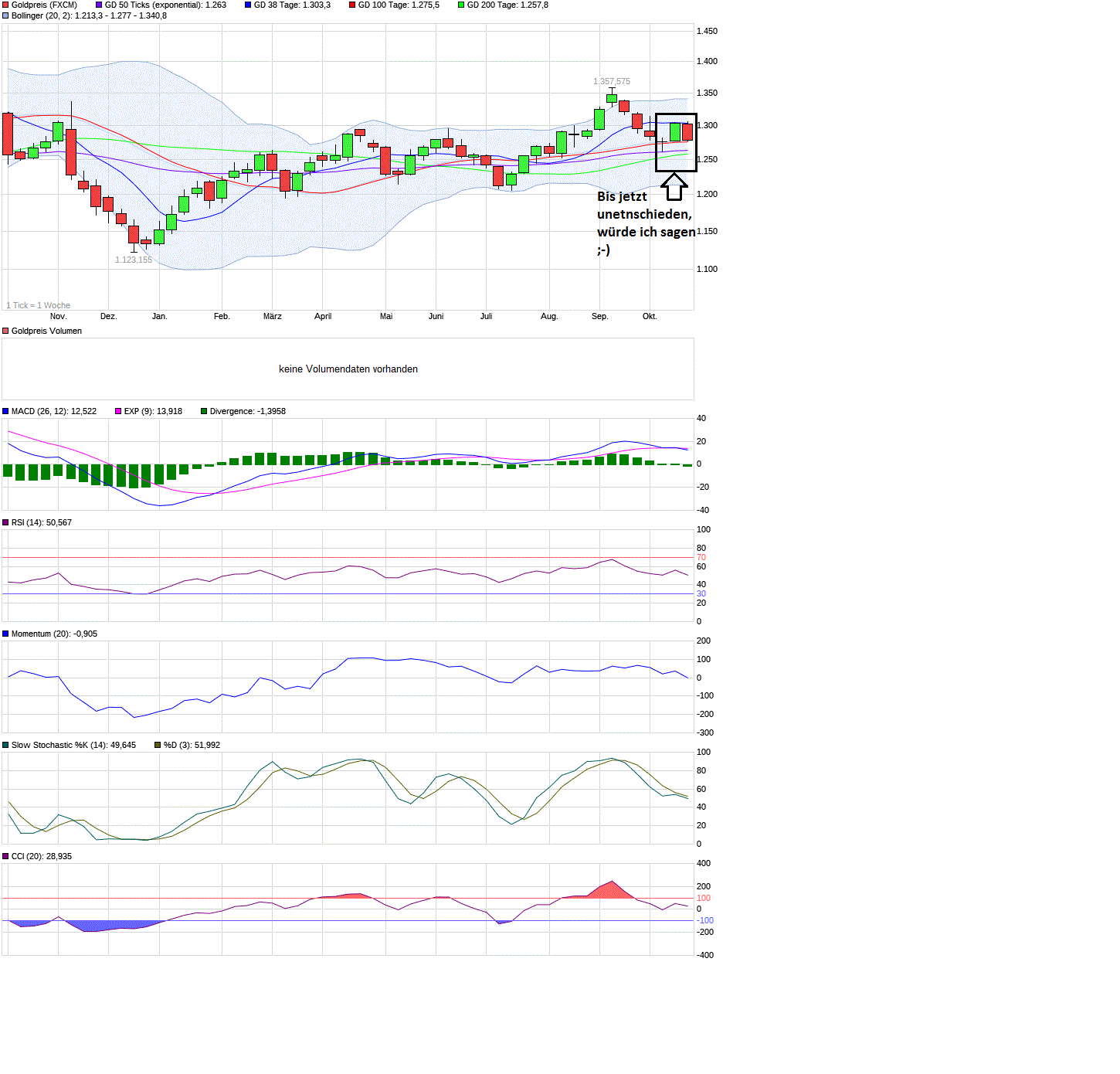The width and height of the screenshot is (1120, 1074).
Task: Click the Goldpreis (FXCM) legend icon
Action: click(x=5, y=5)
